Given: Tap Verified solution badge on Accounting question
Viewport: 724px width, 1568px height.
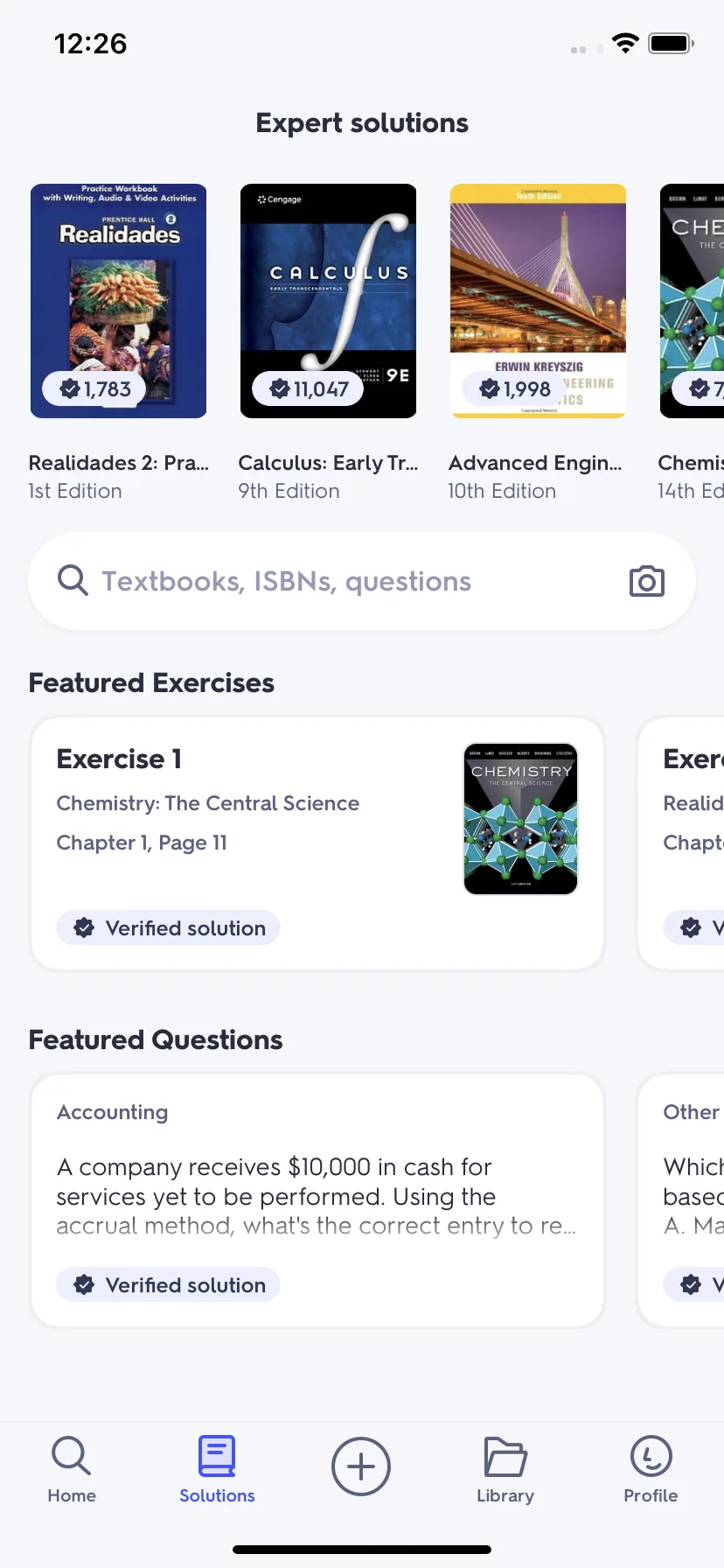Looking at the screenshot, I should tap(169, 1284).
